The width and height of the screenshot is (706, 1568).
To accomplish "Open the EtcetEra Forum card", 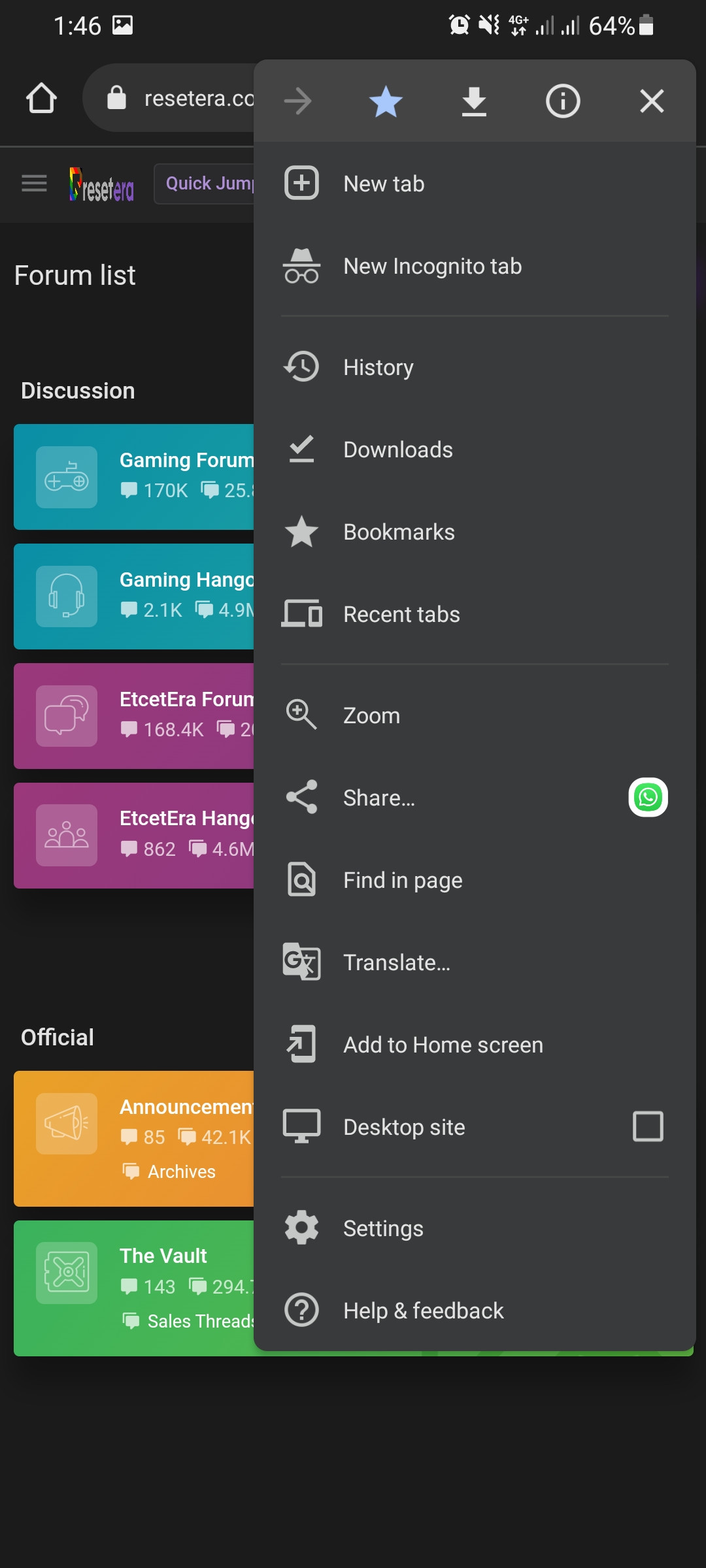I will (x=134, y=716).
